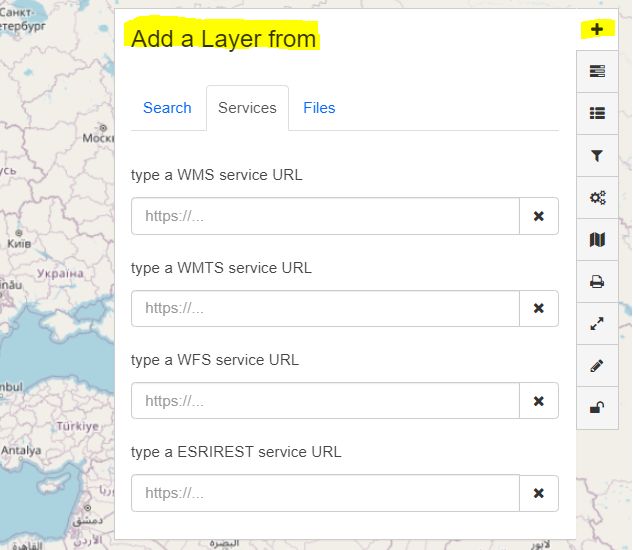
Task: Click the 'type a WFS service URL' label
Action: tap(215, 360)
